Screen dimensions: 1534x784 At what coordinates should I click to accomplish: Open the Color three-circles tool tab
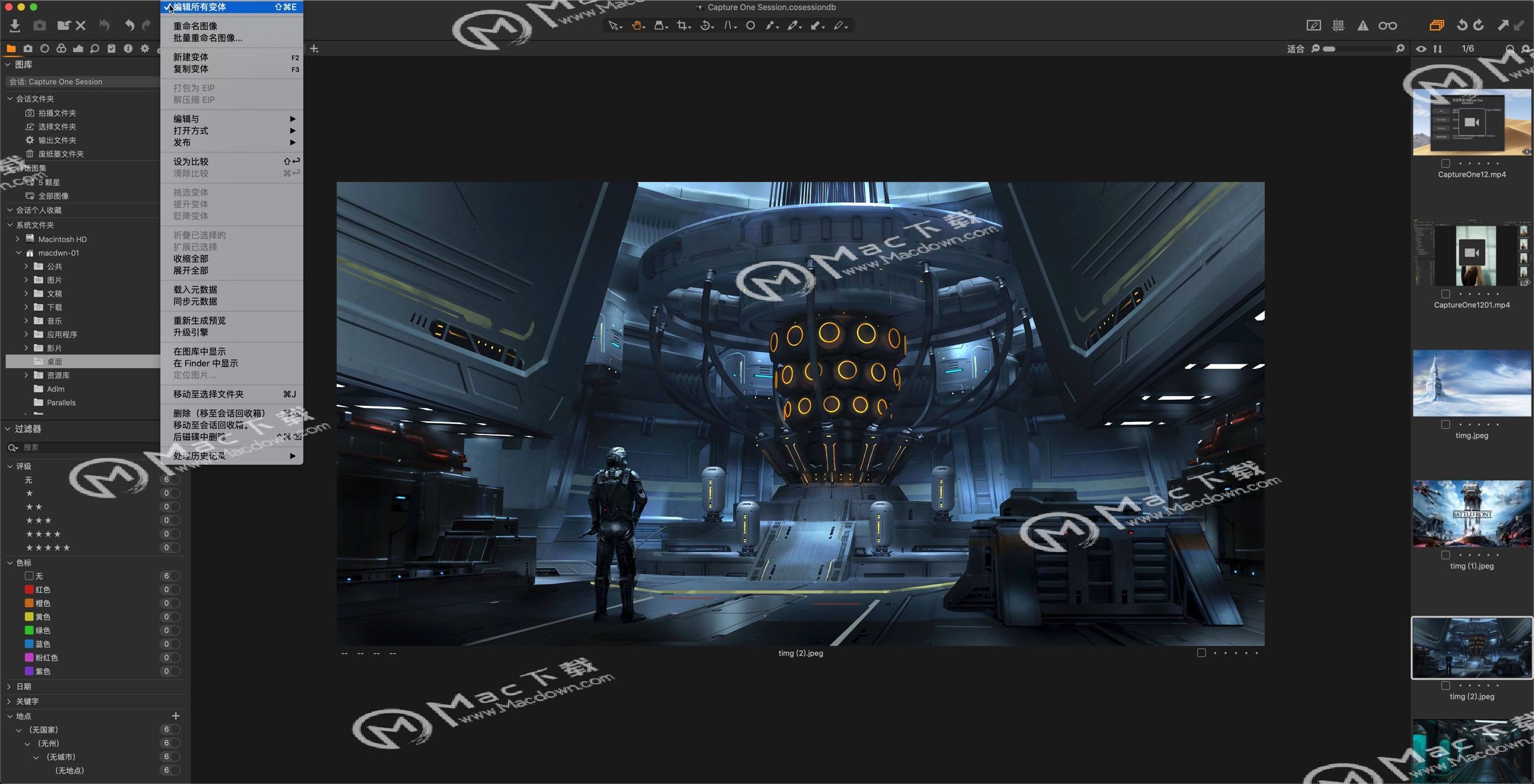(61, 48)
